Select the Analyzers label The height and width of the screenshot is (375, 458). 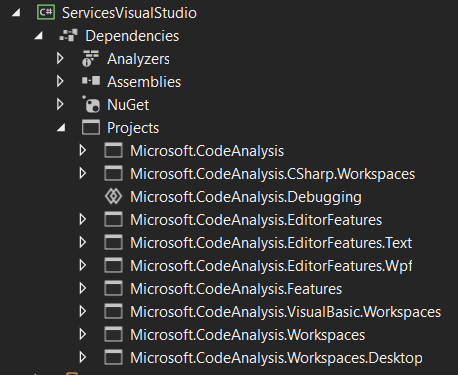(138, 59)
